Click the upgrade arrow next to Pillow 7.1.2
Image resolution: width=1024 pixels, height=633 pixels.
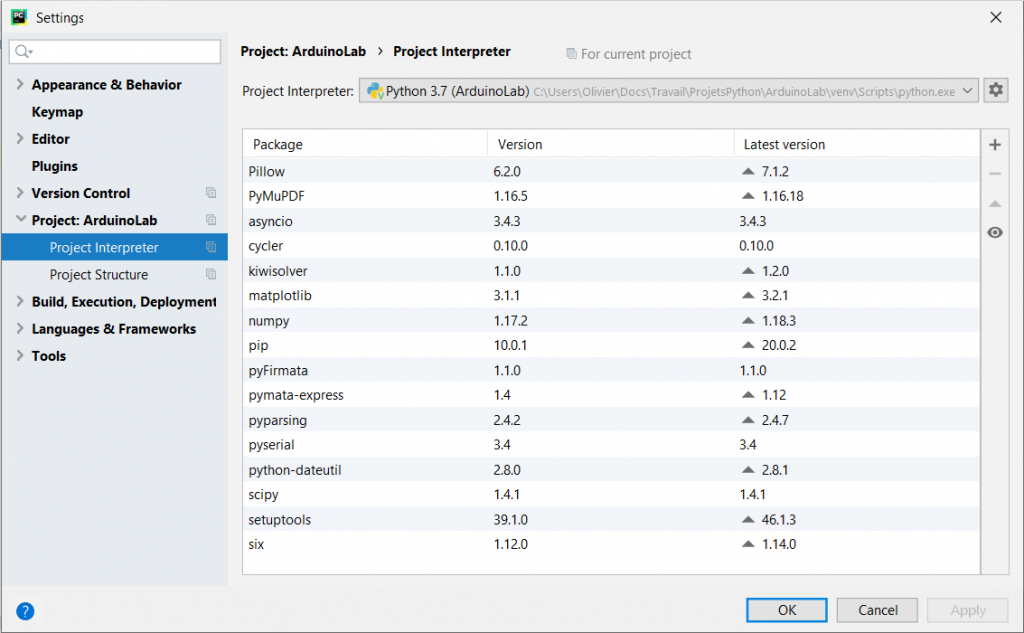(748, 171)
